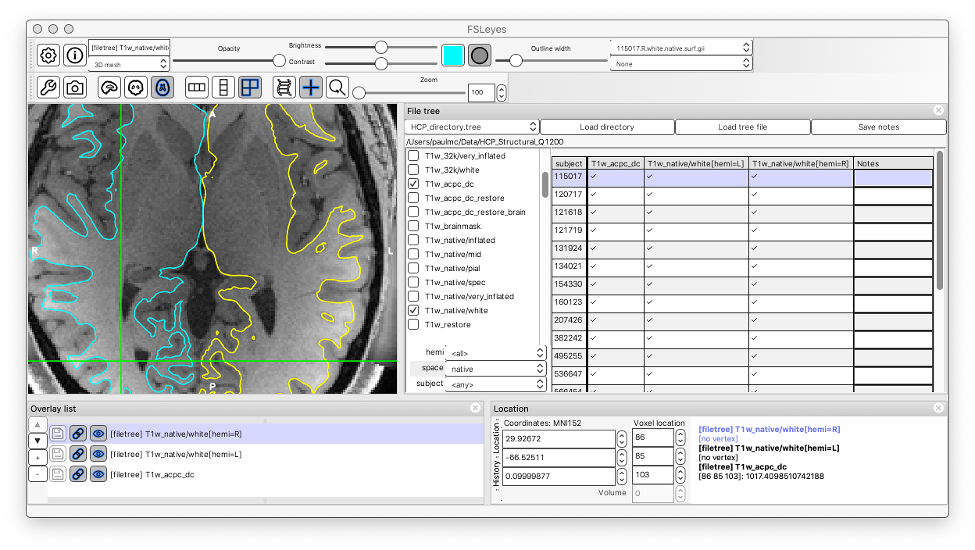Uncheck the T1w_native/white checkbox

(x=413, y=311)
